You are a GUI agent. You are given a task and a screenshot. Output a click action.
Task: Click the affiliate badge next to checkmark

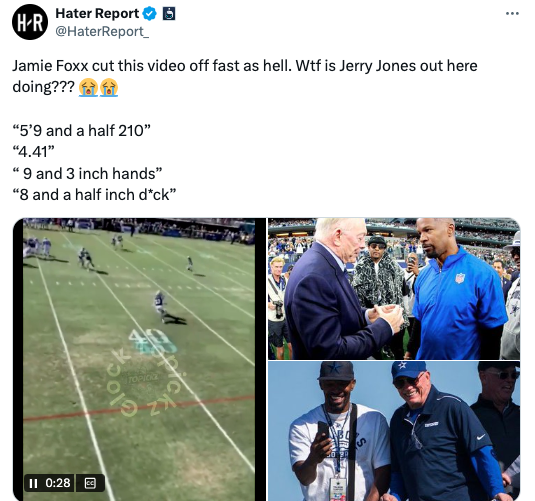coord(169,14)
